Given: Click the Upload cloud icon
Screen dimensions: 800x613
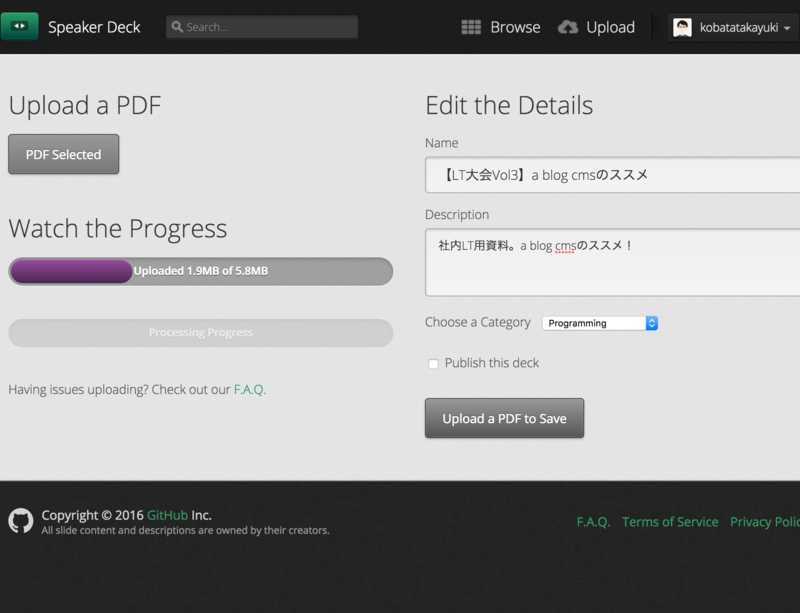Looking at the screenshot, I should 568,27.
